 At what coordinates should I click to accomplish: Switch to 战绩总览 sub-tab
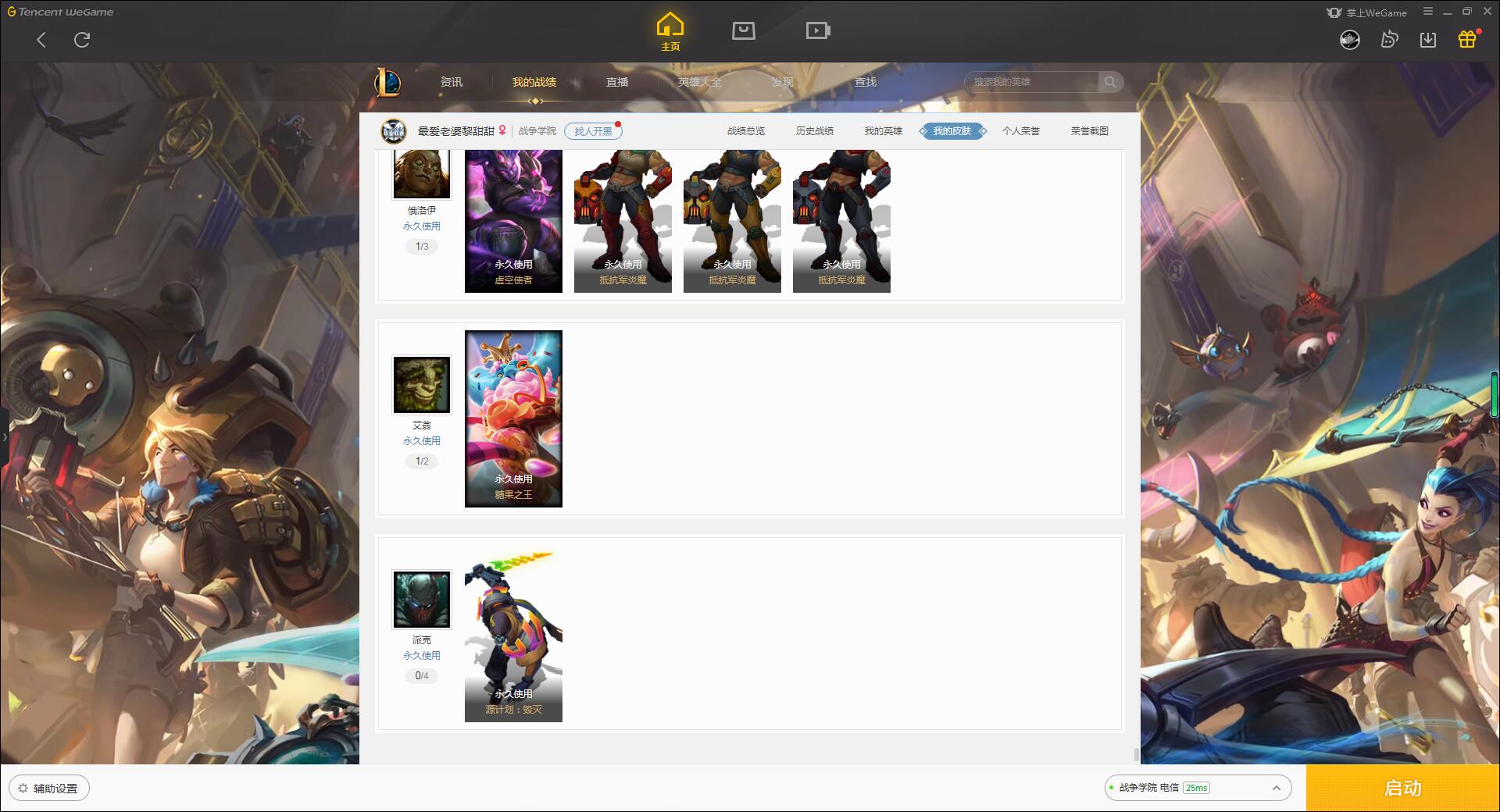pos(746,131)
